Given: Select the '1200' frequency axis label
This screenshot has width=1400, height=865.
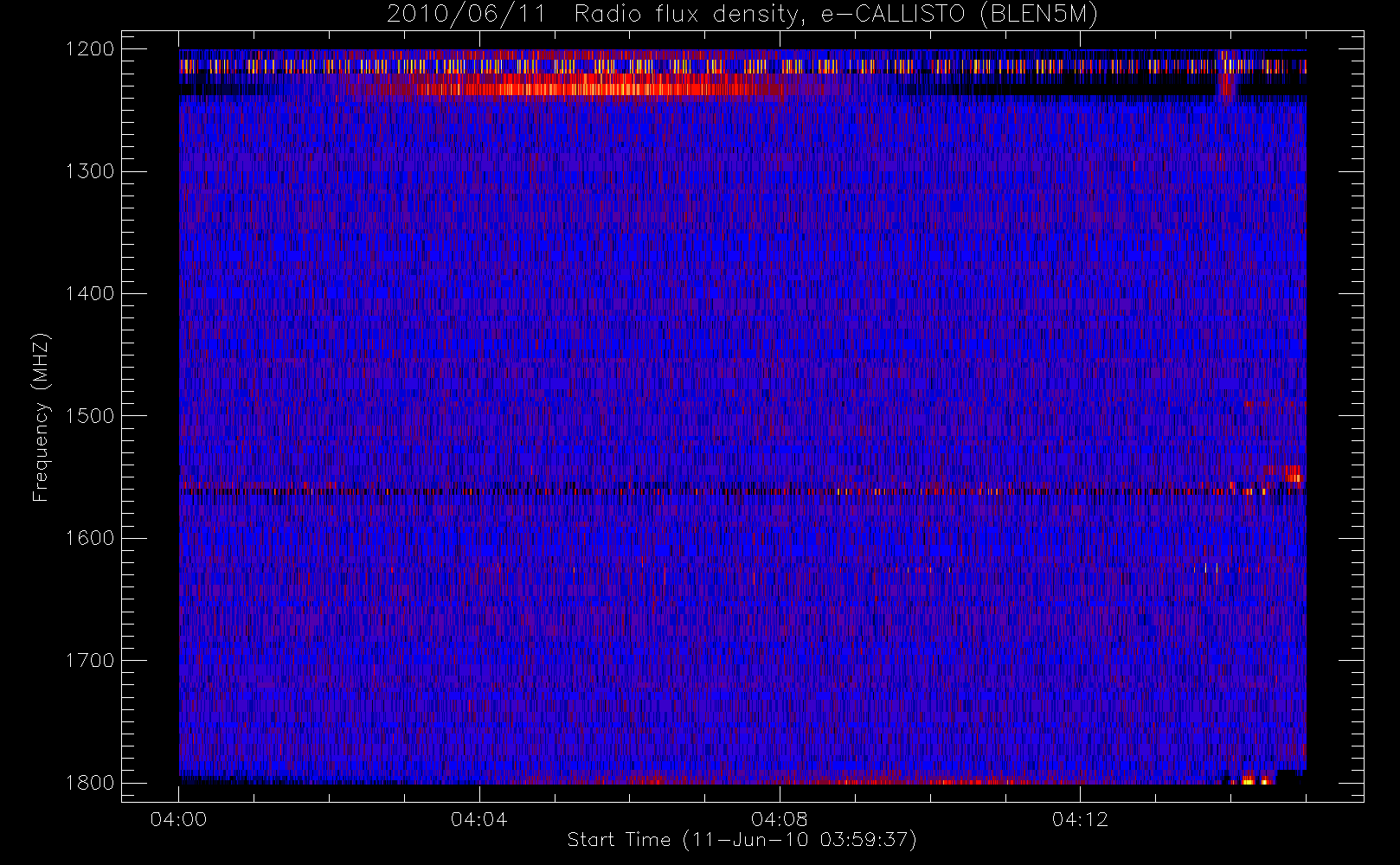Looking at the screenshot, I should 90,49.
